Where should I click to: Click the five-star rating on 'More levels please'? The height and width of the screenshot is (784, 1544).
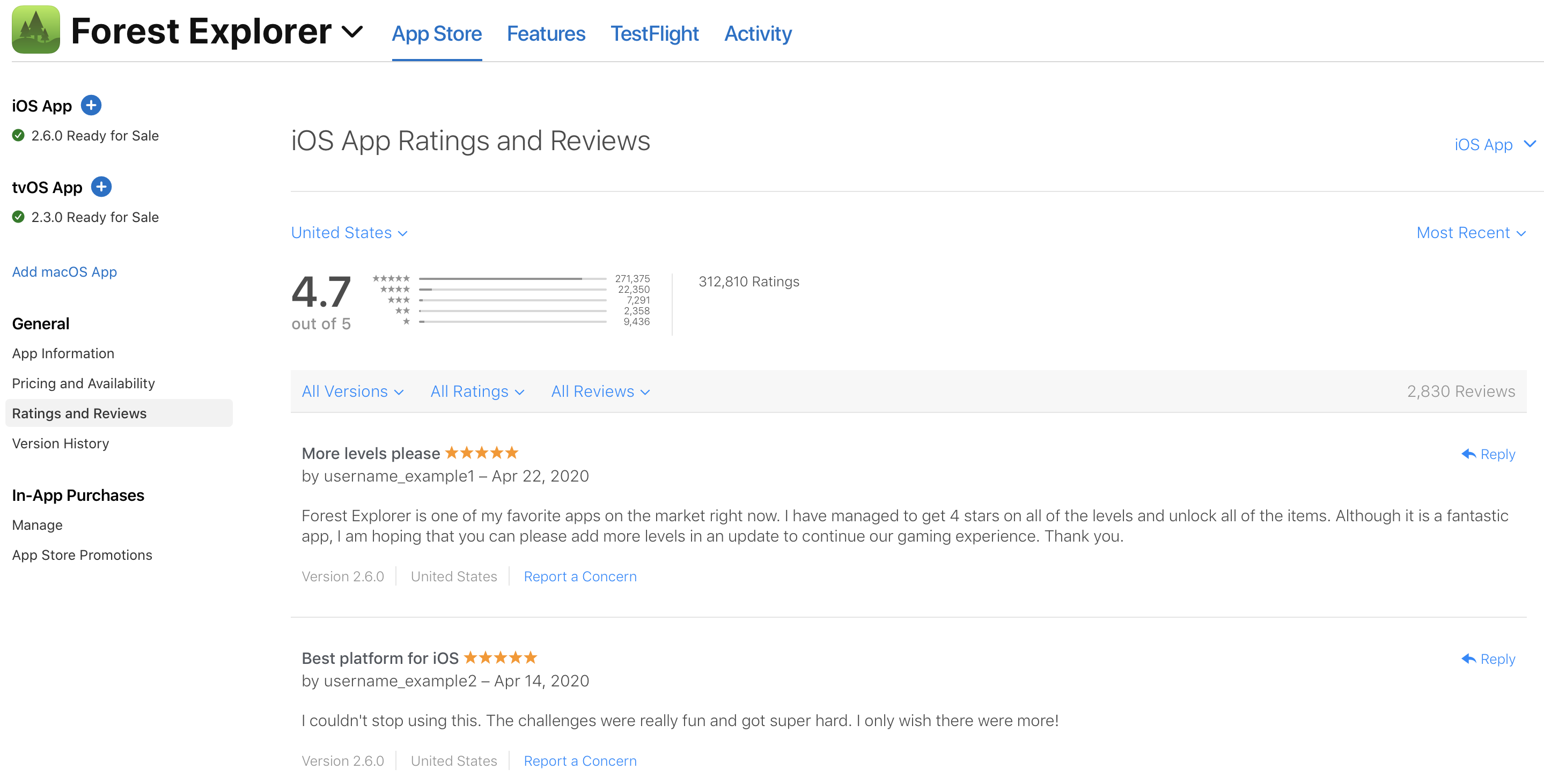(x=481, y=453)
